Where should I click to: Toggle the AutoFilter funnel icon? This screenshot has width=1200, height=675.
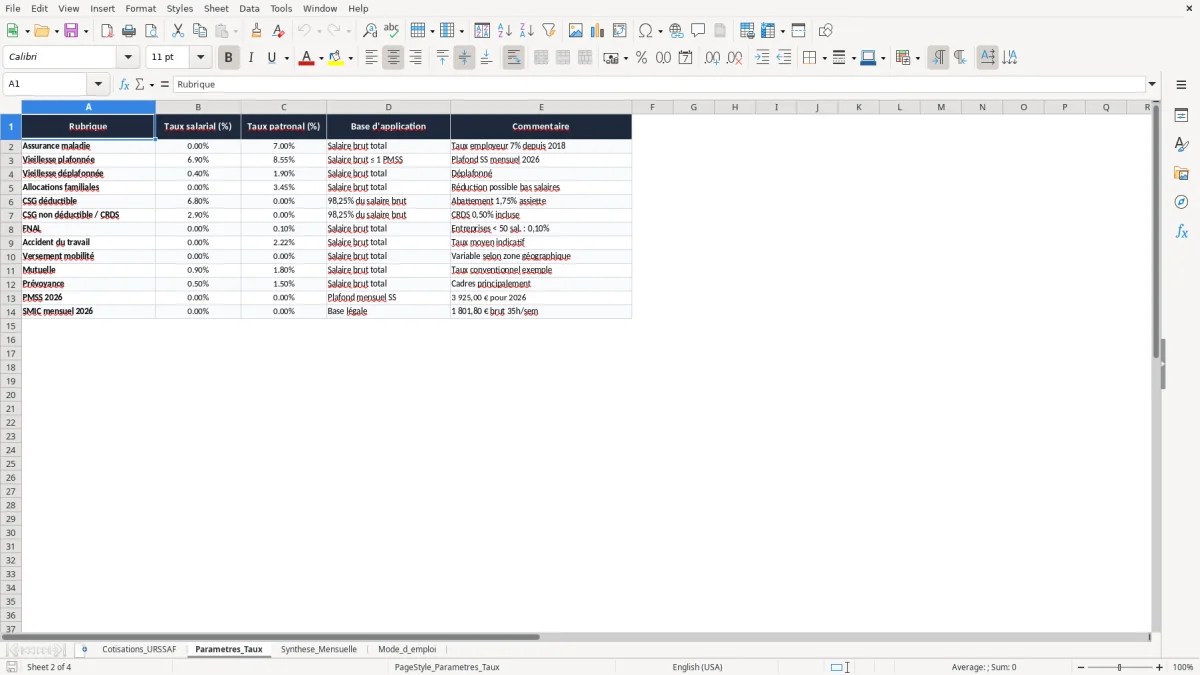pos(549,31)
